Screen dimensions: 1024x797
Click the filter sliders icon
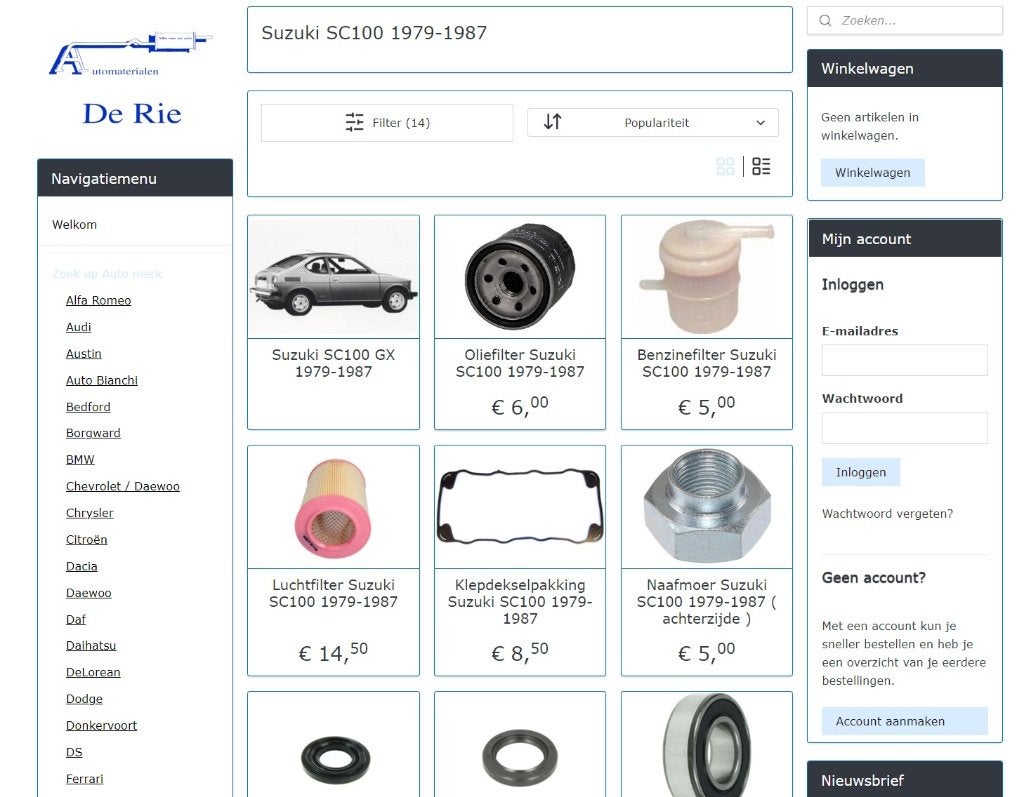(355, 122)
